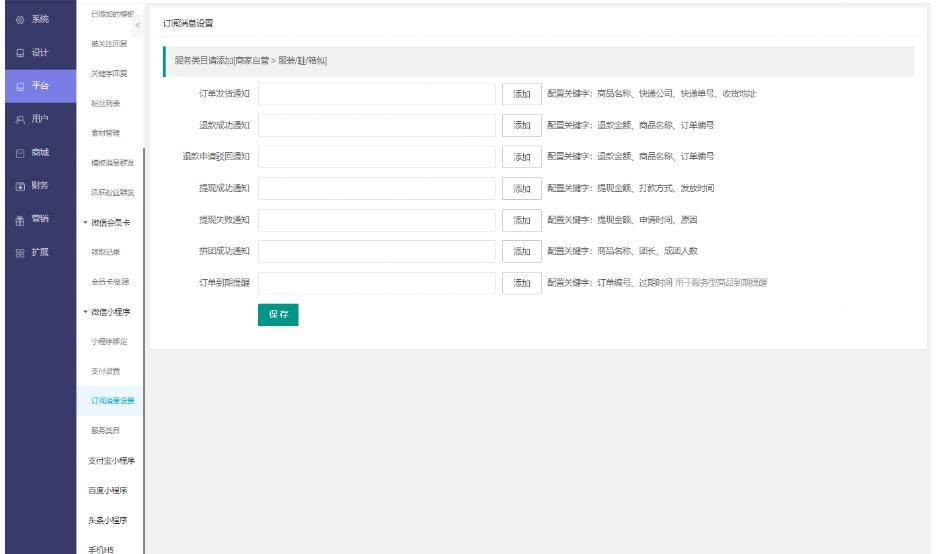Focus the 退款成功通知 input field
Viewport: 937px width, 554px height.
pos(377,125)
